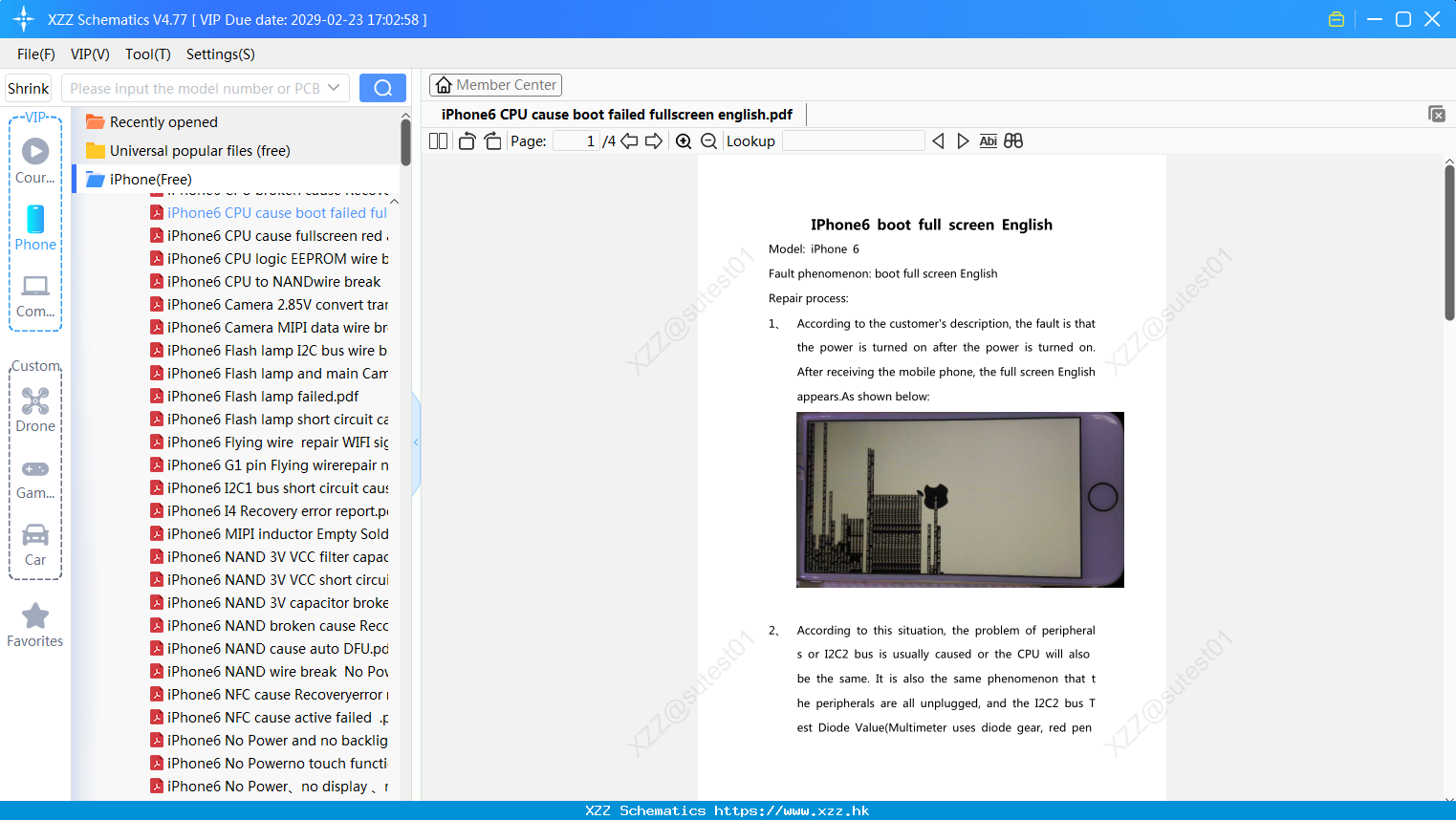Click the file list scroll-up arrow
Image resolution: width=1456 pixels, height=820 pixels.
click(x=395, y=202)
